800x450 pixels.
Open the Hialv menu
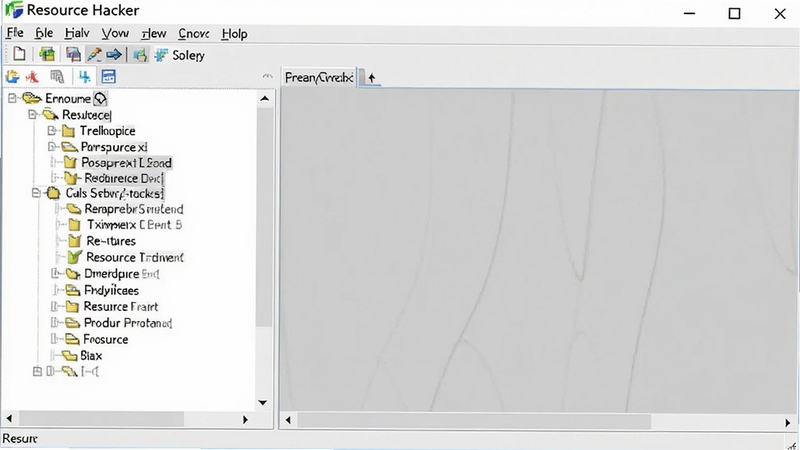77,33
